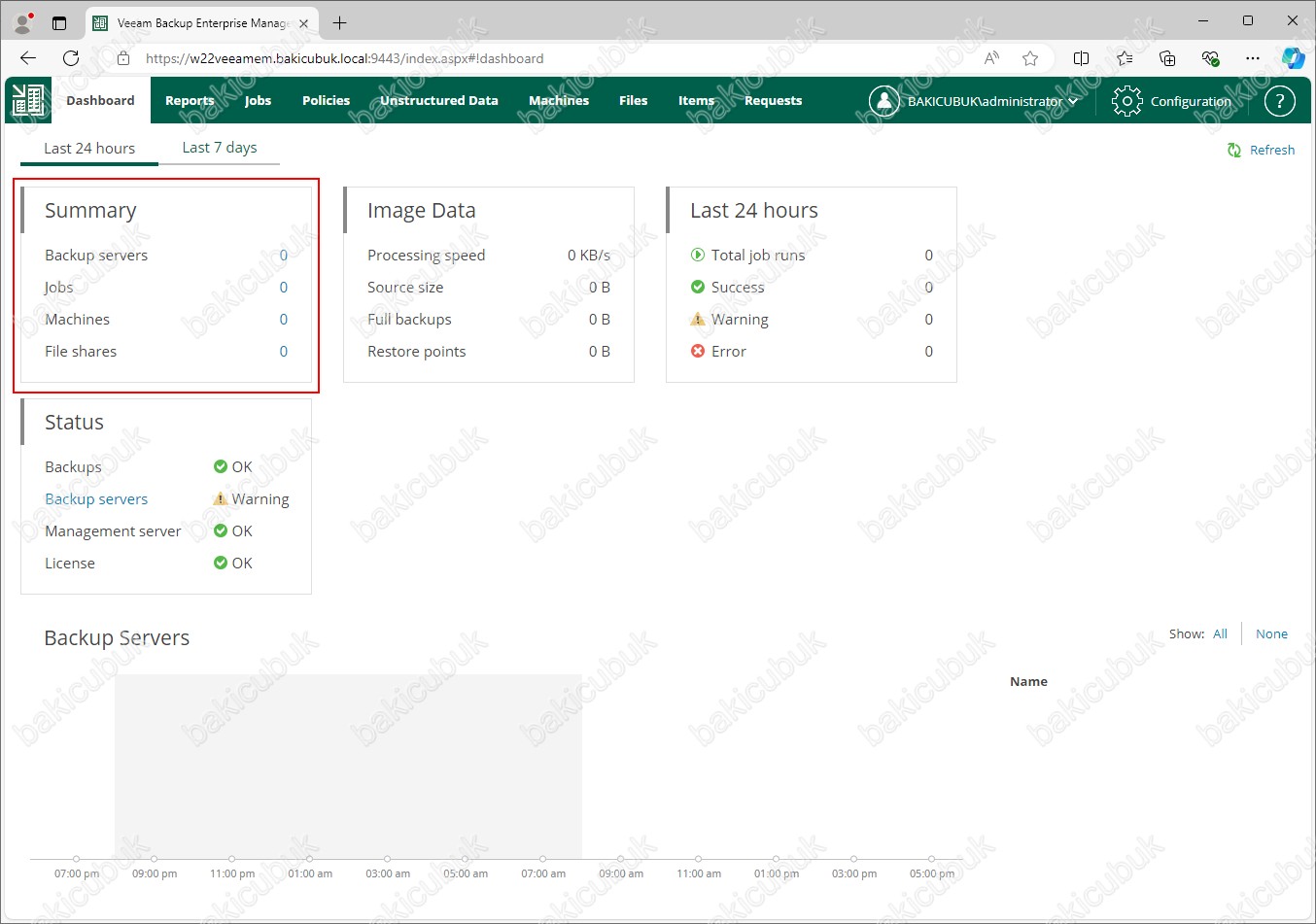Open the Jobs menu

[x=258, y=100]
